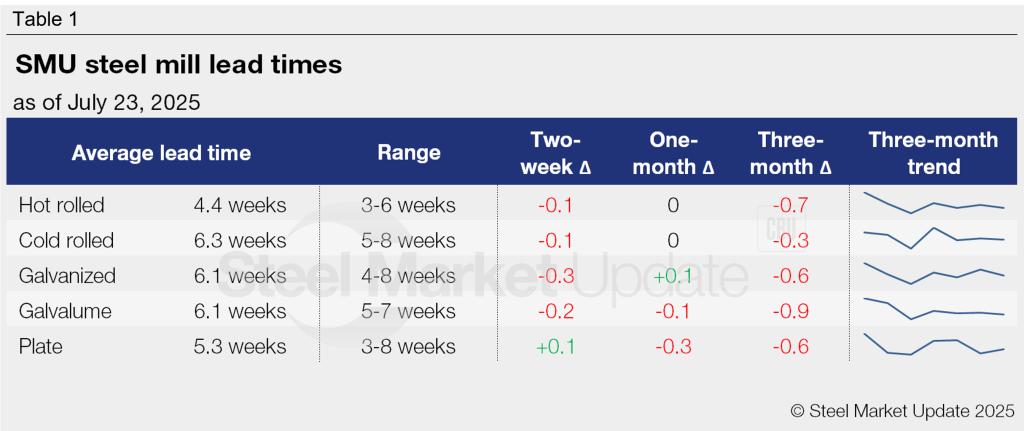Viewport: 1024px width, 431px height.
Task: Click the Two-week Δ column header
Action: pos(556,153)
